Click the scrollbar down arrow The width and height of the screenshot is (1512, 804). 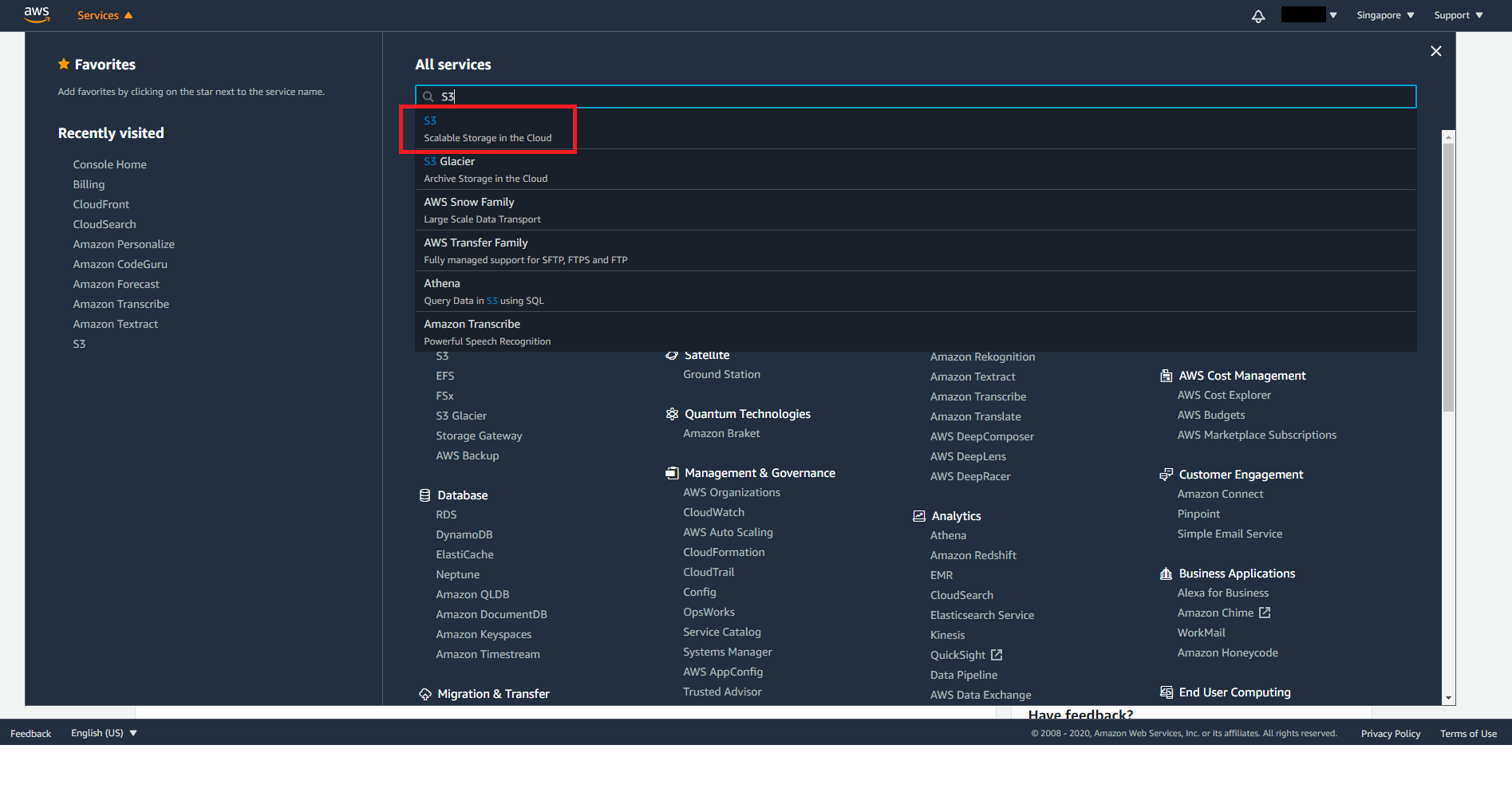point(1448,698)
